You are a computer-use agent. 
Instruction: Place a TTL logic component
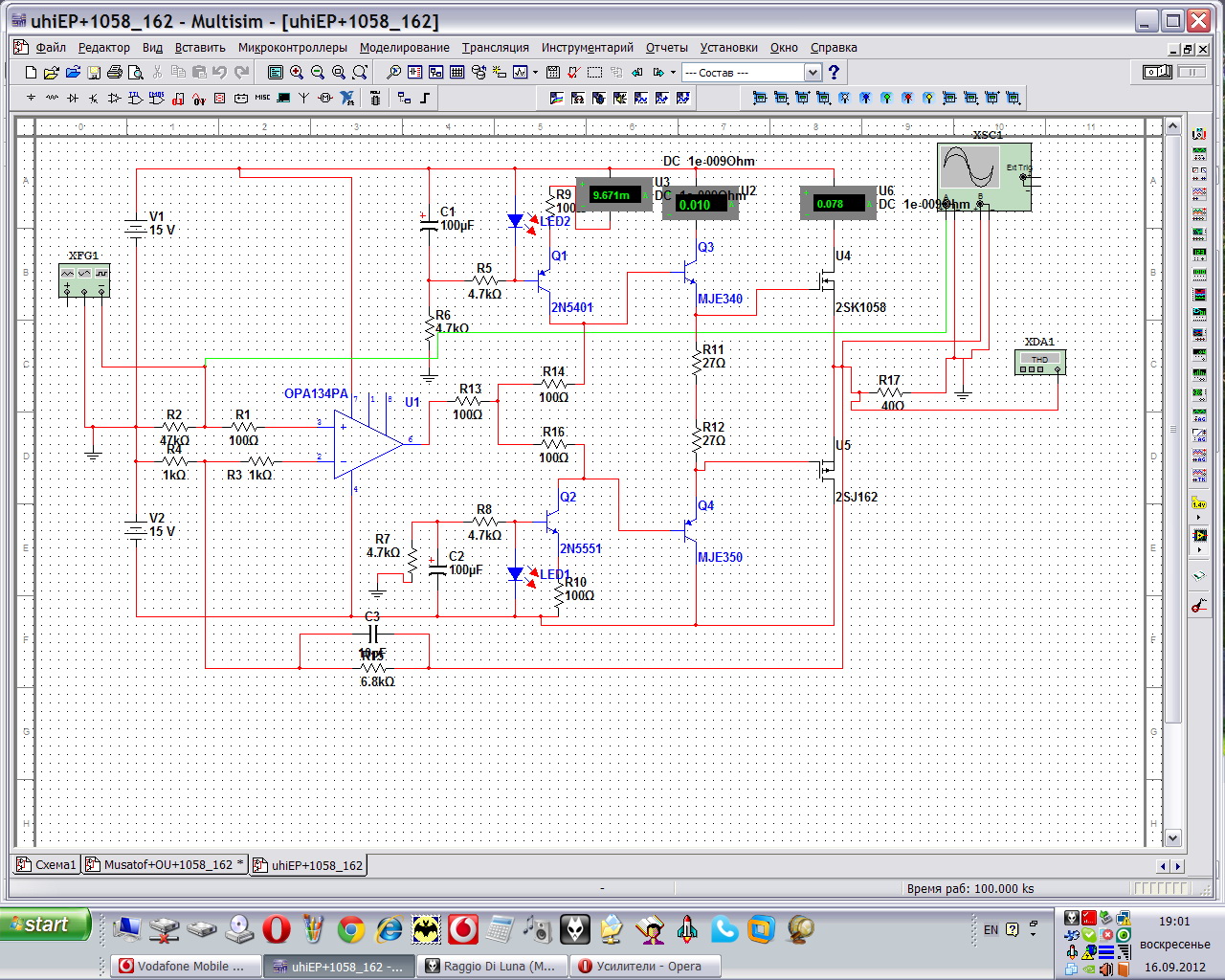pyautogui.click(x=135, y=98)
